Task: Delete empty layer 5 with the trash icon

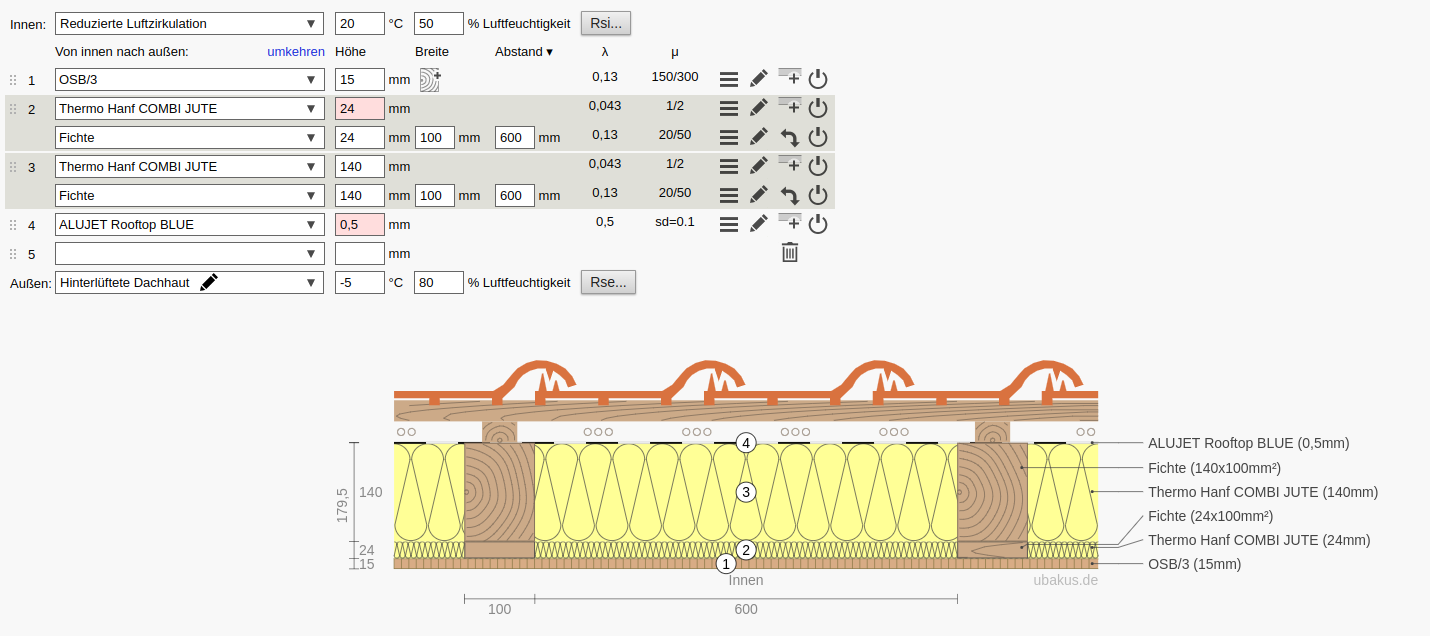Action: [790, 252]
